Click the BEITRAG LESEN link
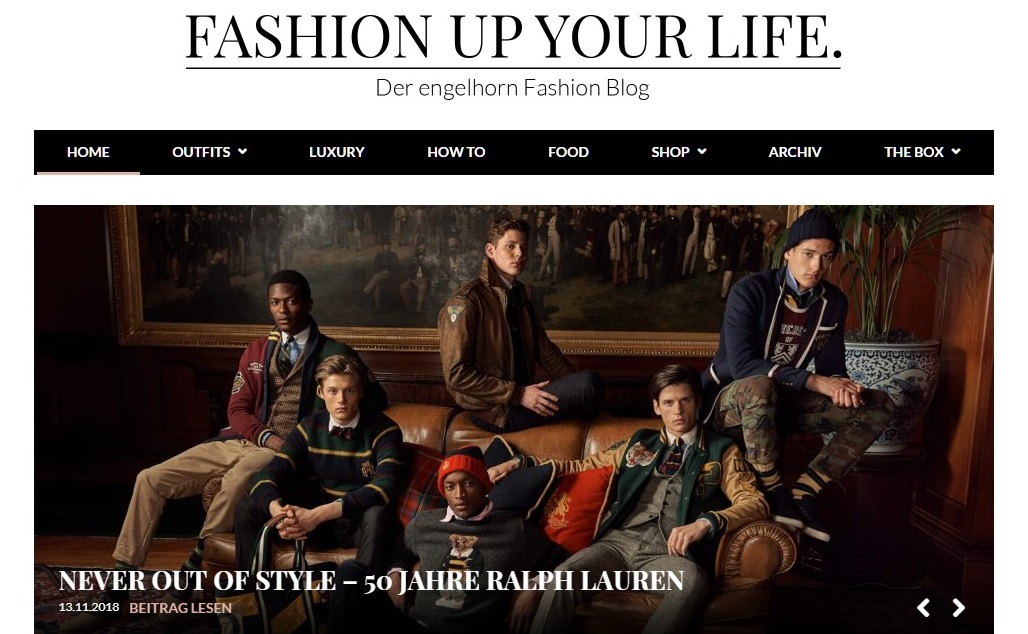 tap(180, 608)
